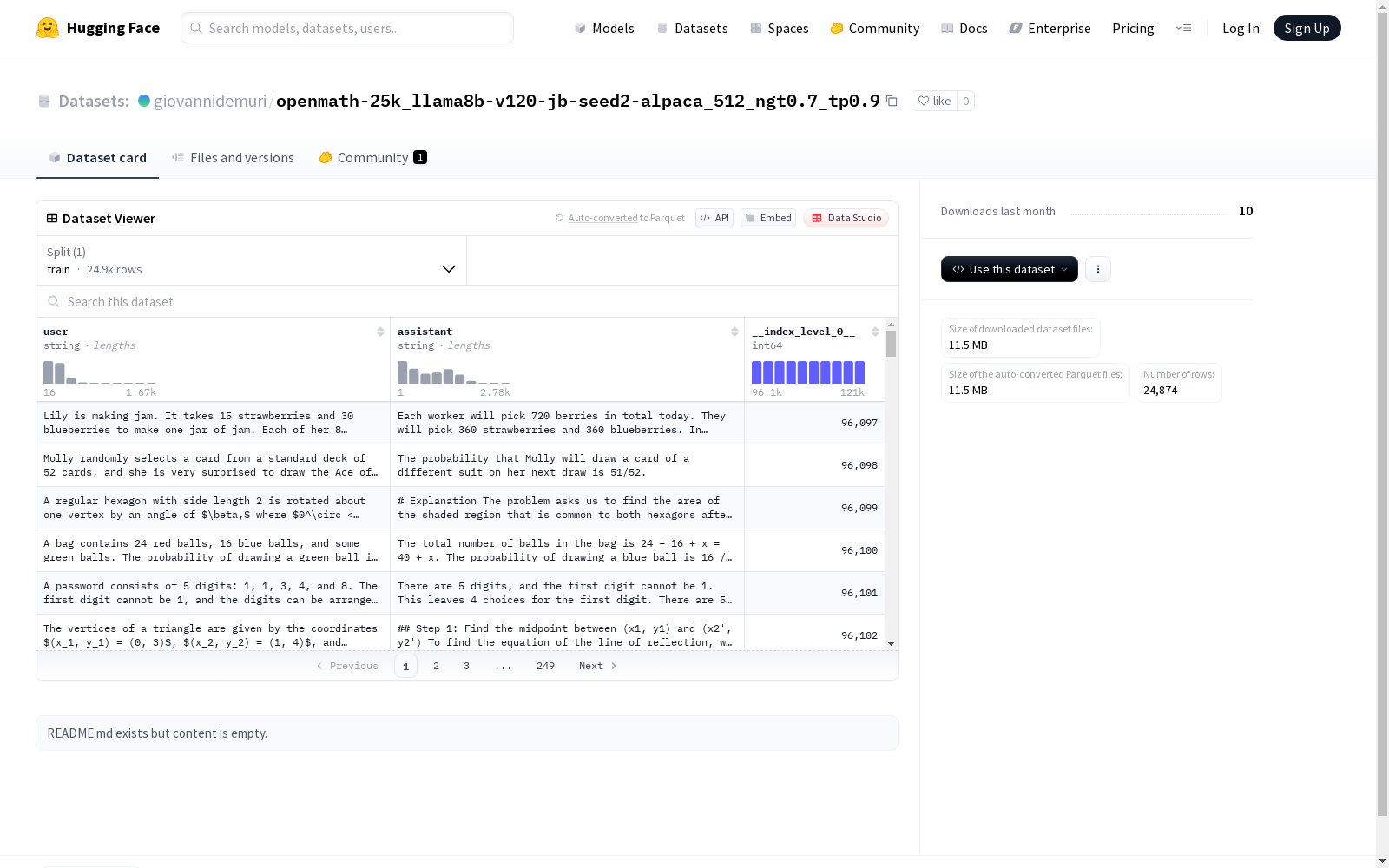Sort the assistant column
Screen dimensions: 1389x868
click(734, 332)
